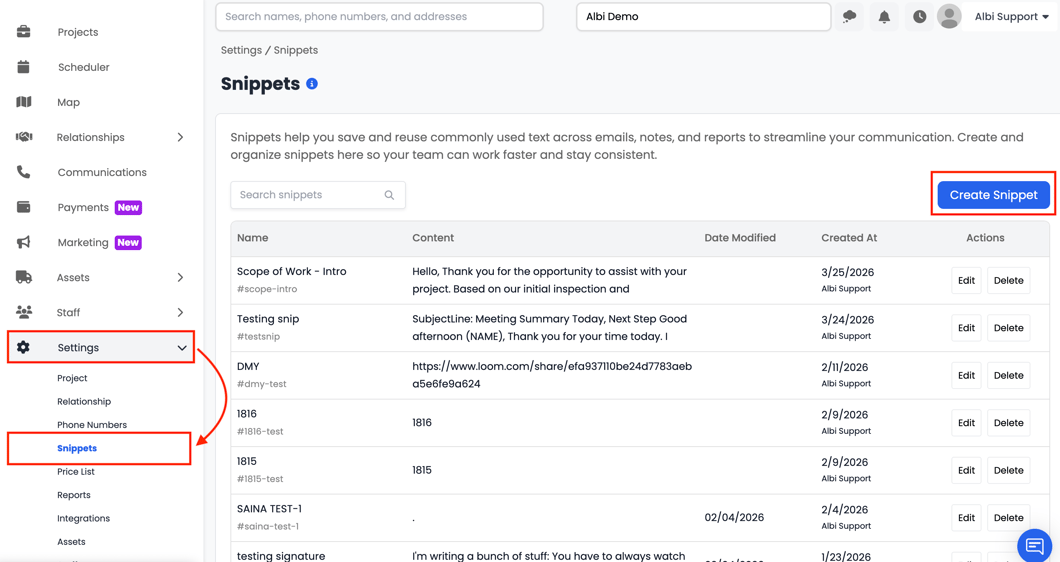The image size is (1060, 562).
Task: Select Project under Settings
Action: (72, 378)
